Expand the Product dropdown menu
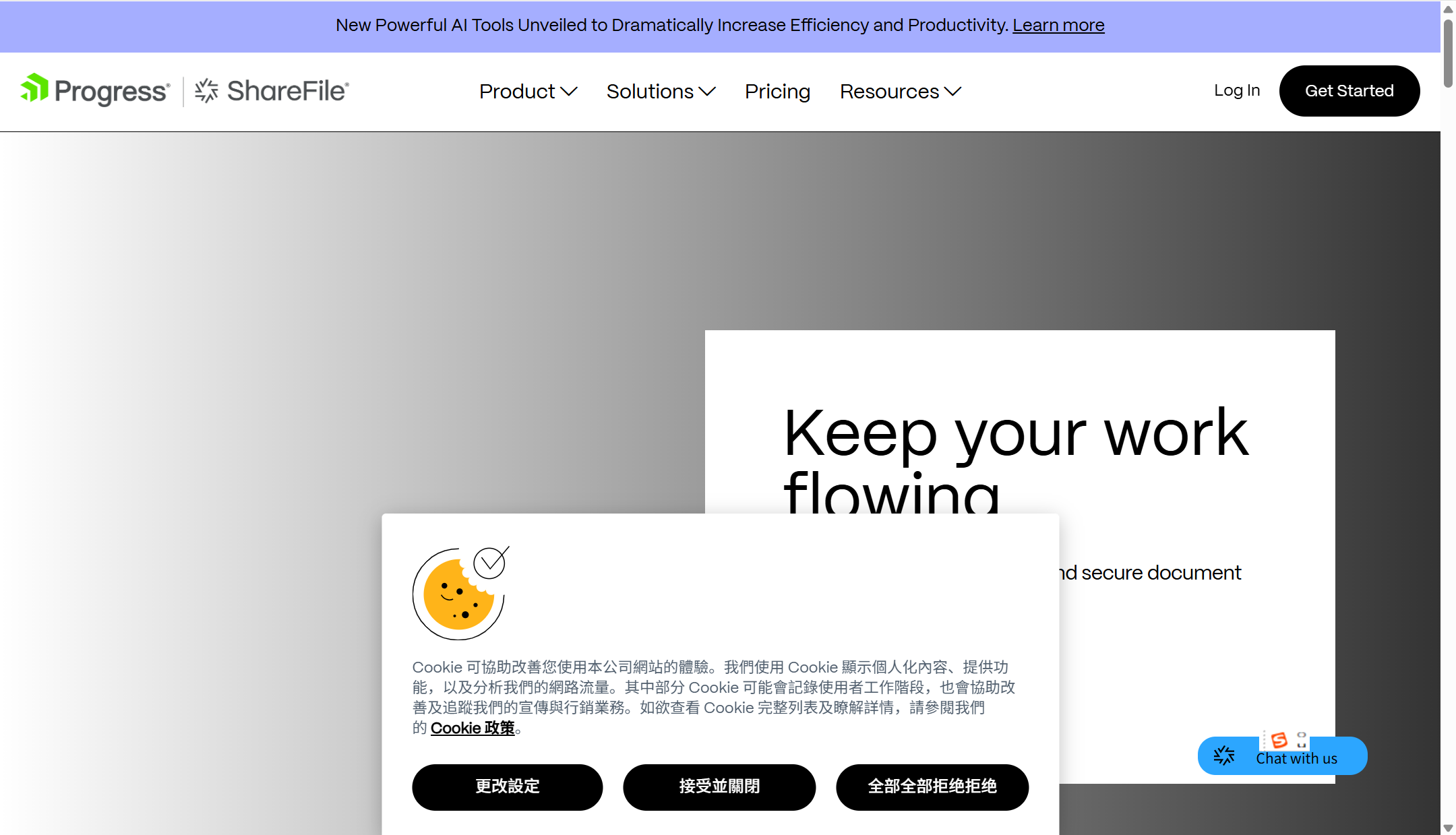This screenshot has height=835, width=1456. click(x=528, y=91)
